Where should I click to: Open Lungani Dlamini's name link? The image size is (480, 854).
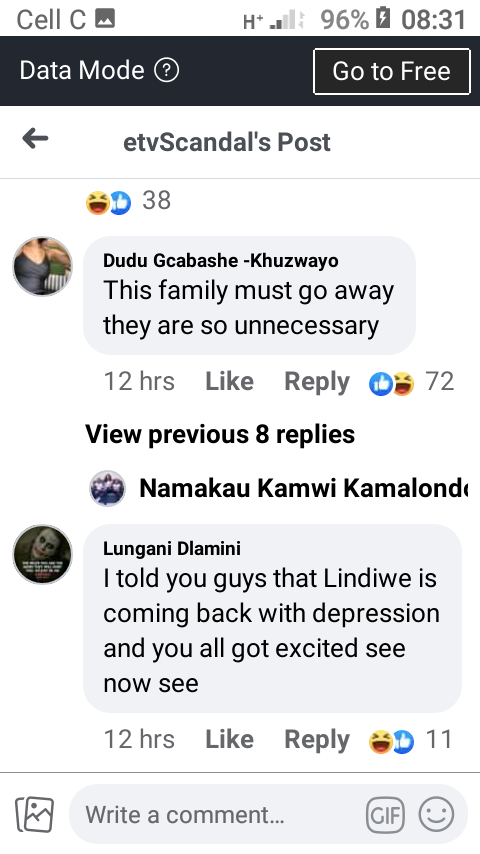(x=172, y=548)
